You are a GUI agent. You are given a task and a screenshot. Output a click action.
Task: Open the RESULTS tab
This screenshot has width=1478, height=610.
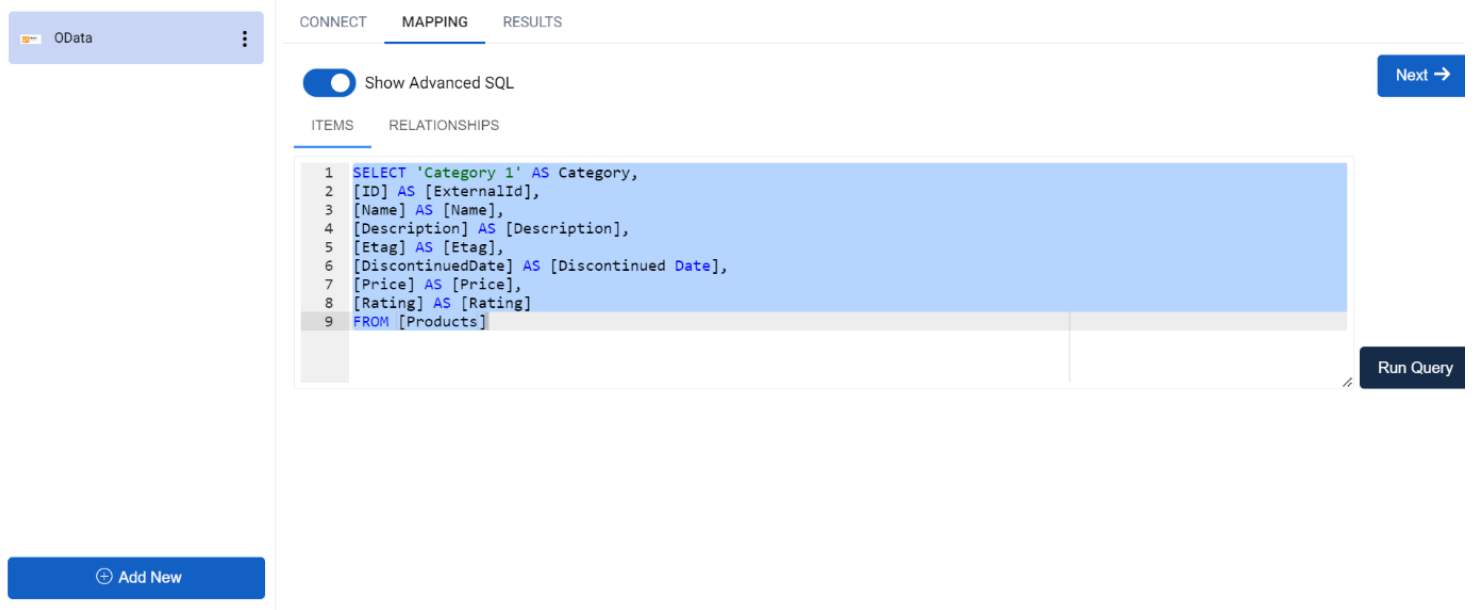click(532, 21)
